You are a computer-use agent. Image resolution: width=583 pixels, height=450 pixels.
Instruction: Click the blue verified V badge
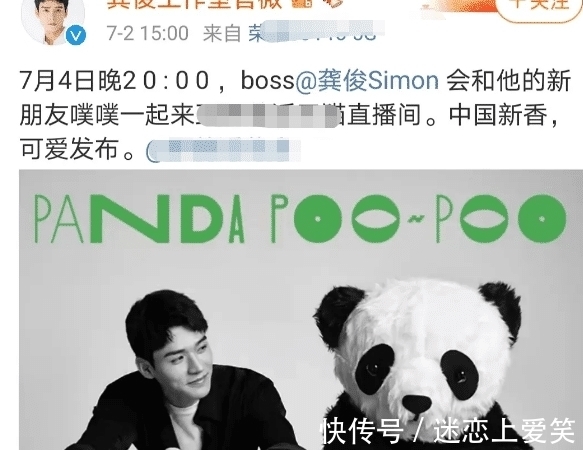click(x=76, y=35)
